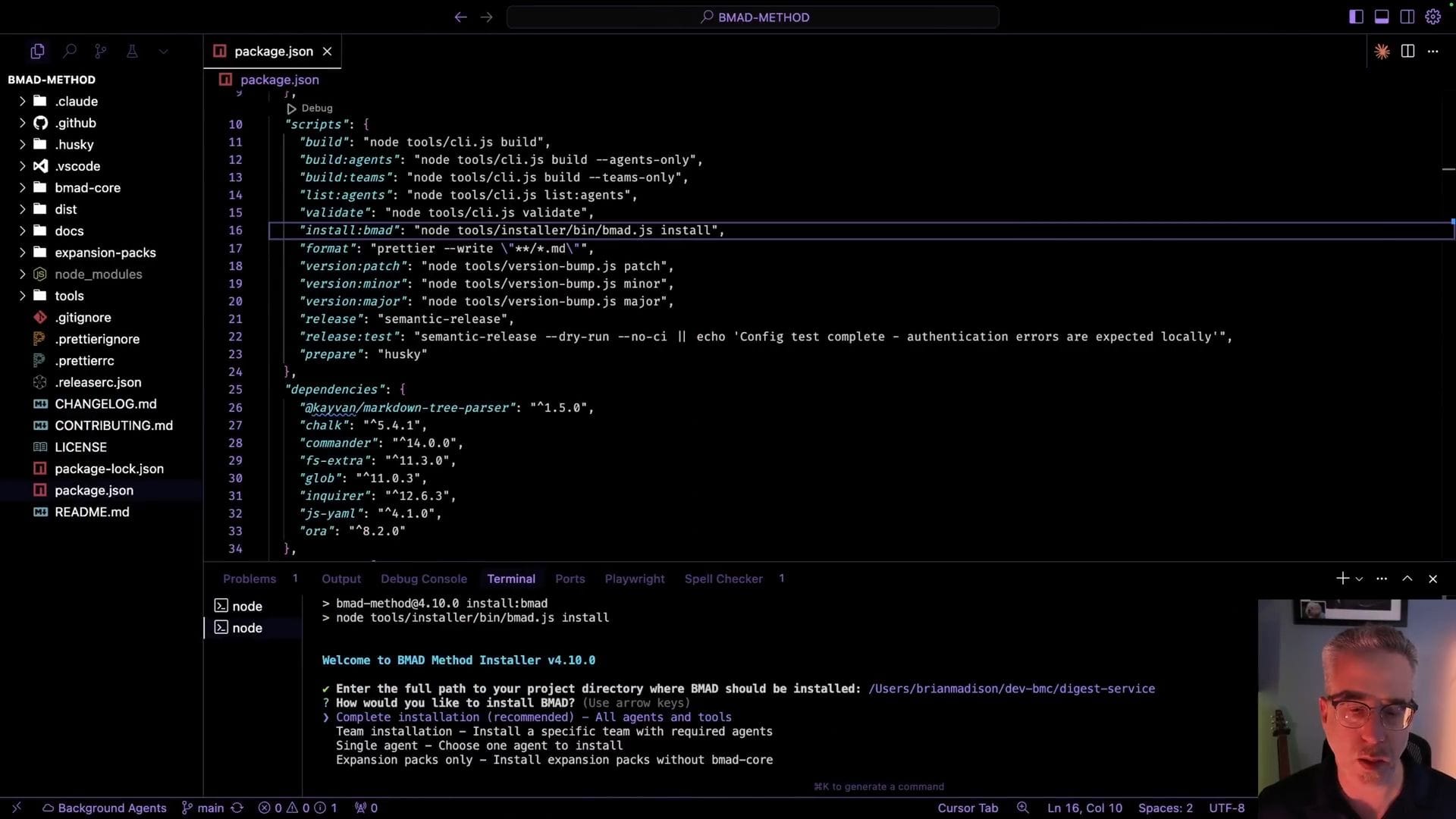This screenshot has height=819, width=1456.
Task: Open the Search view icon in sidebar
Action: coord(69,52)
